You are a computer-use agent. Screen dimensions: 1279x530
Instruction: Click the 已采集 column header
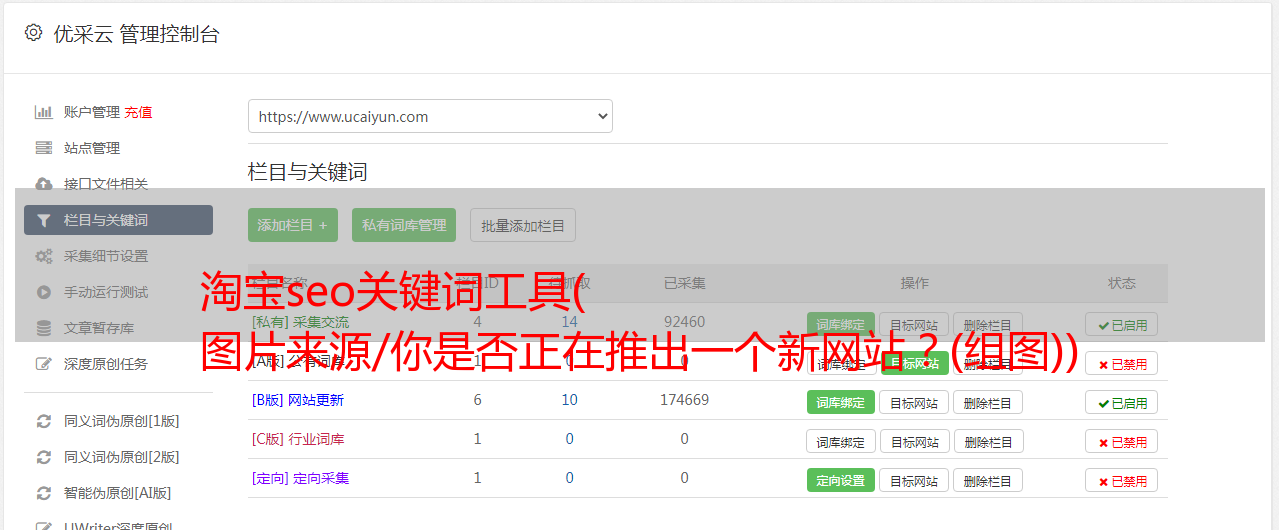coord(685,283)
